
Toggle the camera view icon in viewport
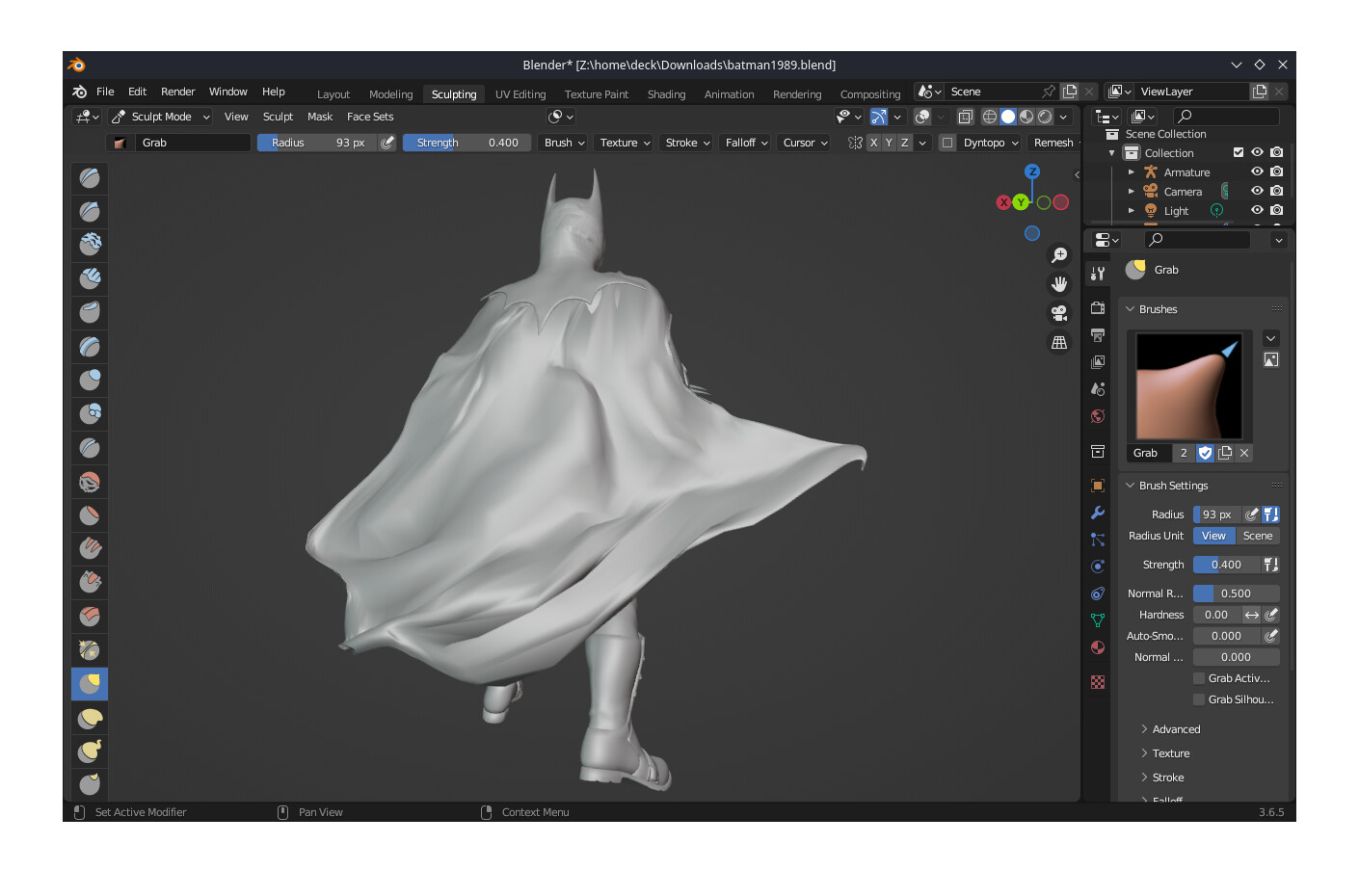[1059, 313]
